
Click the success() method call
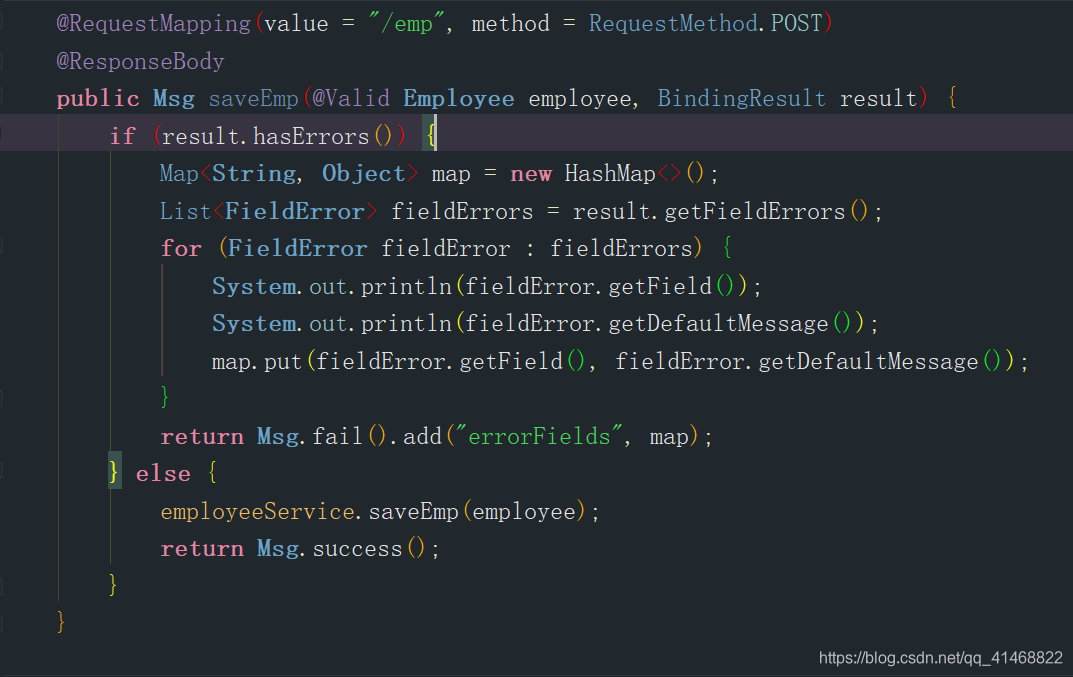tap(369, 549)
